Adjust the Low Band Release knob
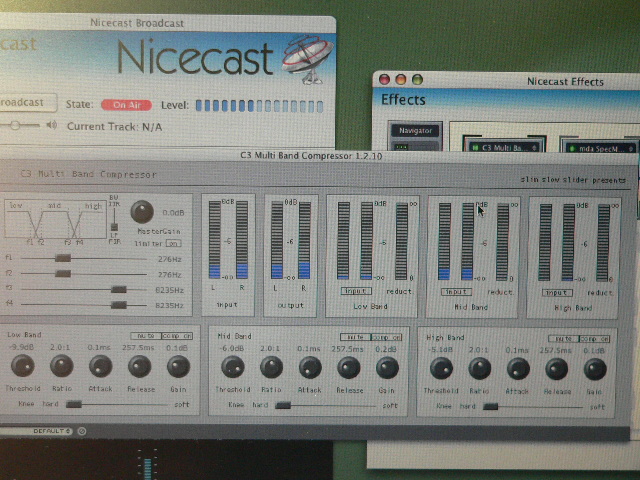The height and width of the screenshot is (480, 640). click(x=140, y=367)
